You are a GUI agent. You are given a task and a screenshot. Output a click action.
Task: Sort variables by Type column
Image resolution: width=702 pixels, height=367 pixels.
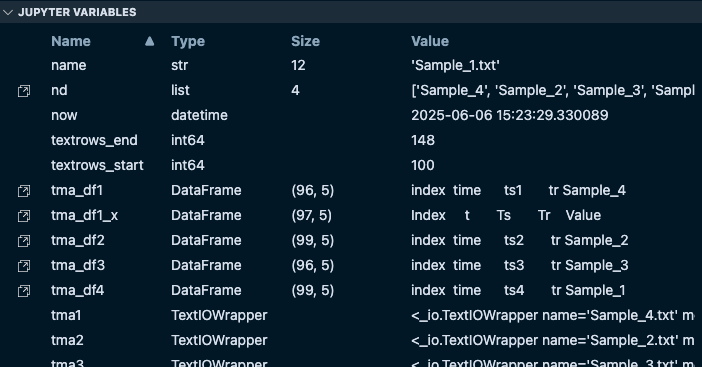[188, 41]
